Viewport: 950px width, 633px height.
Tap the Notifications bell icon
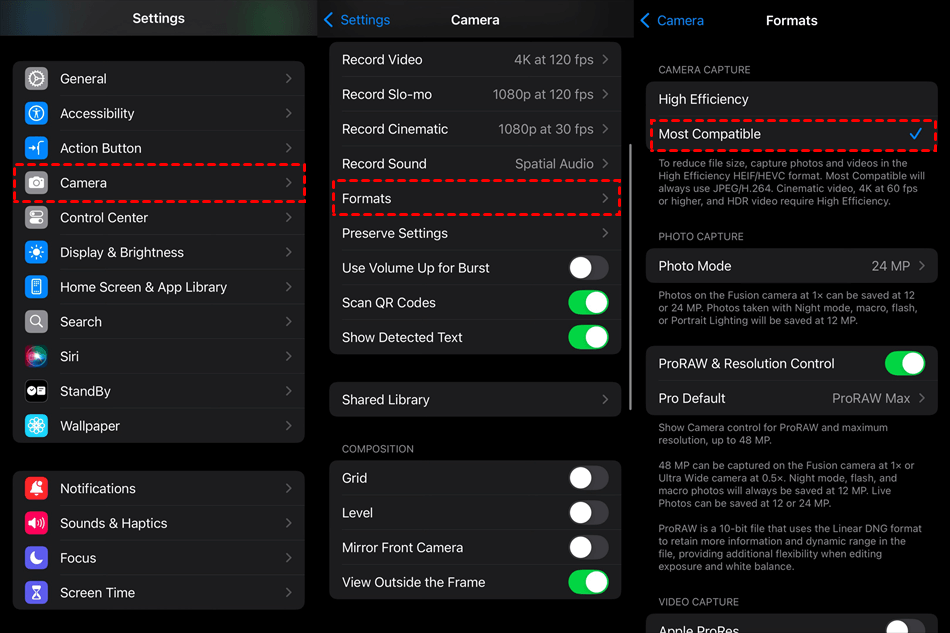pos(36,488)
